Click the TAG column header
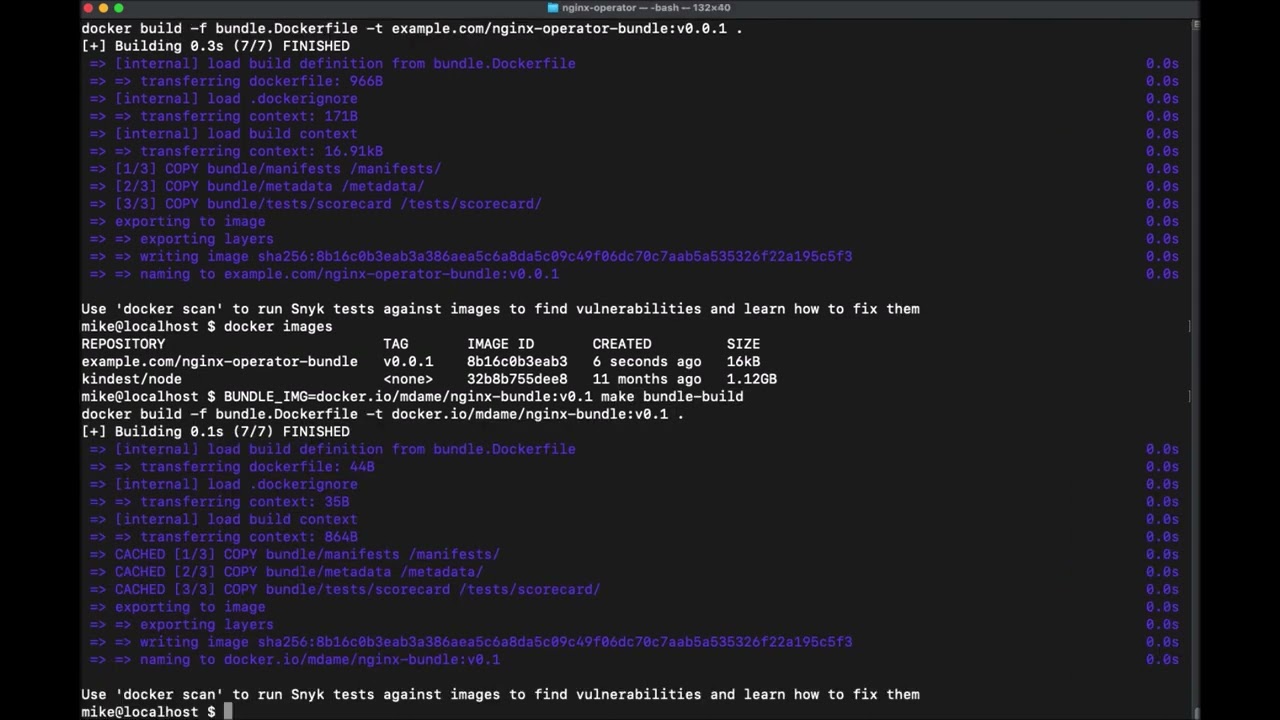 coord(396,344)
